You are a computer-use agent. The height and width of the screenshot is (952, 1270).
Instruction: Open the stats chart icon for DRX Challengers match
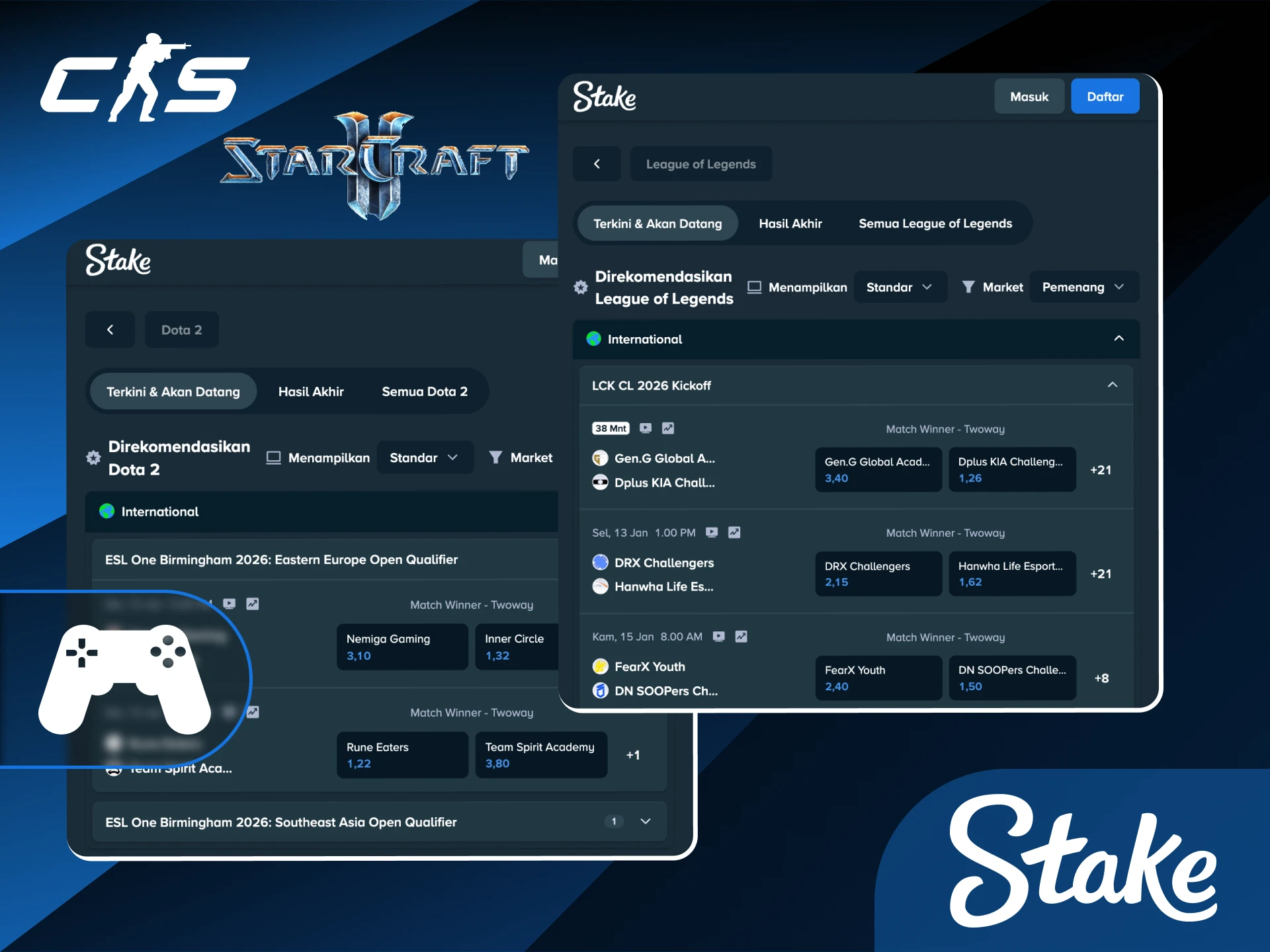tap(734, 532)
